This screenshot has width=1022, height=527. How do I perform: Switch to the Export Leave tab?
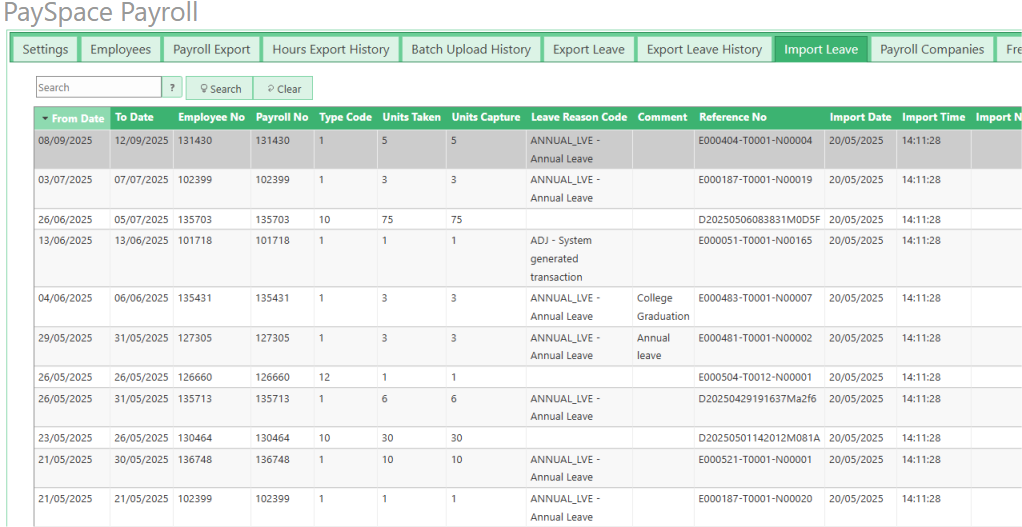pos(588,49)
